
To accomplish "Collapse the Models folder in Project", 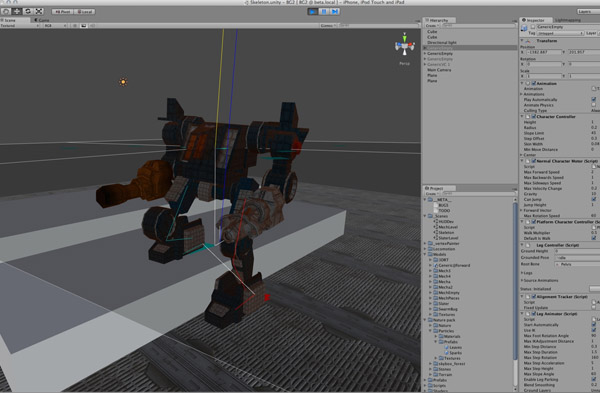I will coord(425,254).
